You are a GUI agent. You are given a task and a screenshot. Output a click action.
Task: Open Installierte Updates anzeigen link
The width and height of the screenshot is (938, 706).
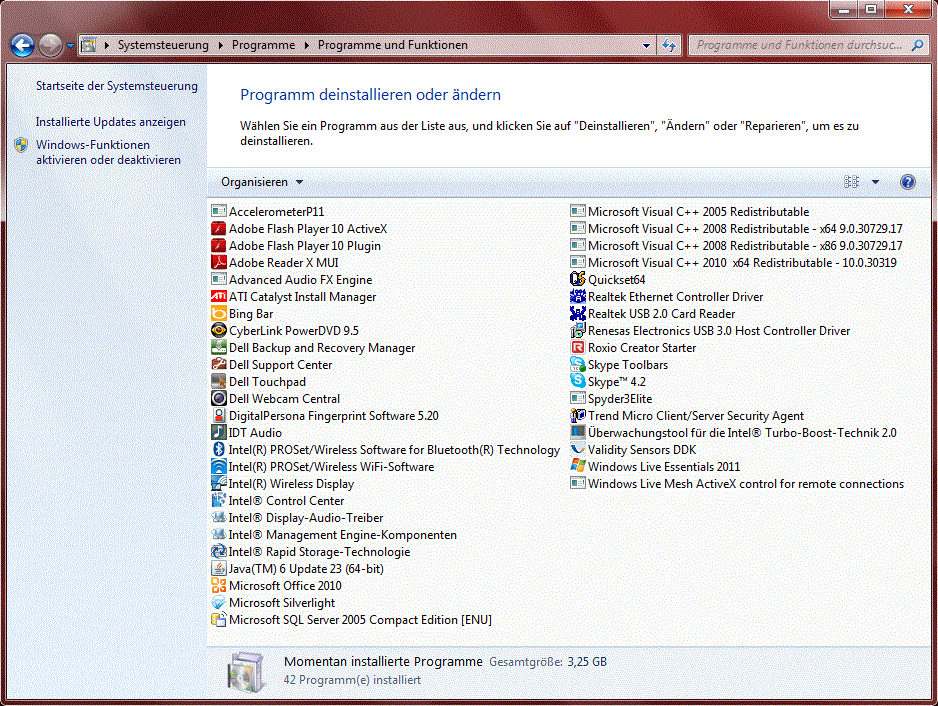point(111,121)
